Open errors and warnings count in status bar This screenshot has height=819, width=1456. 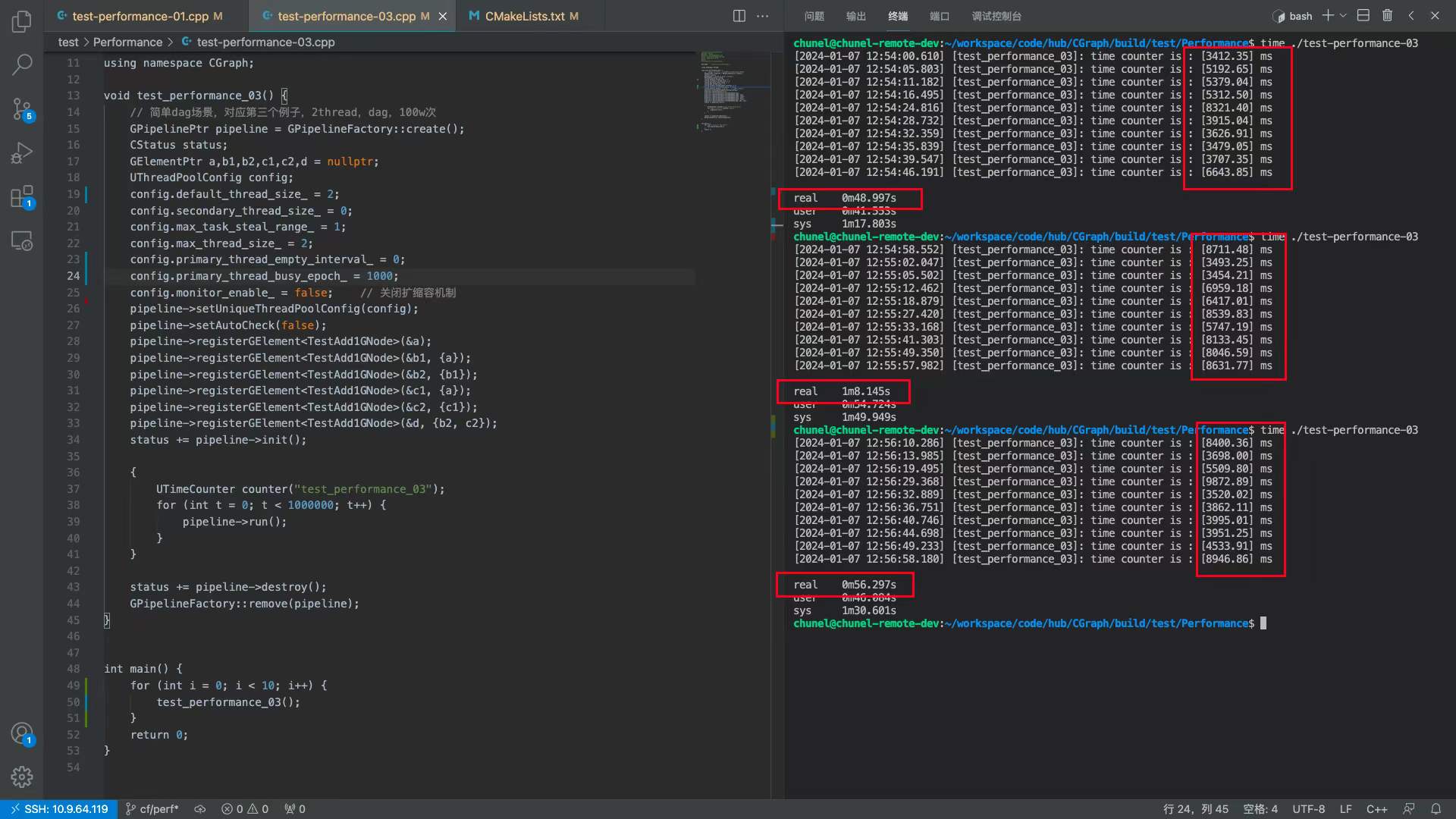pyautogui.click(x=245, y=809)
